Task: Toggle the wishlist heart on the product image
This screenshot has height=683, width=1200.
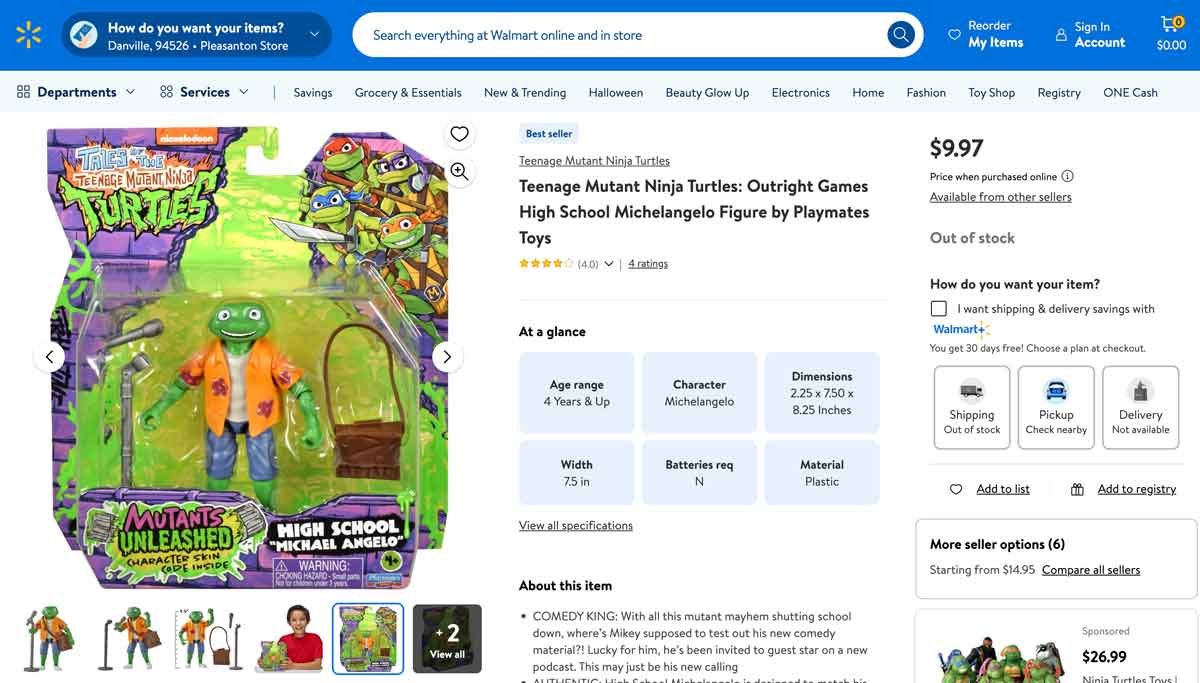Action: point(459,133)
